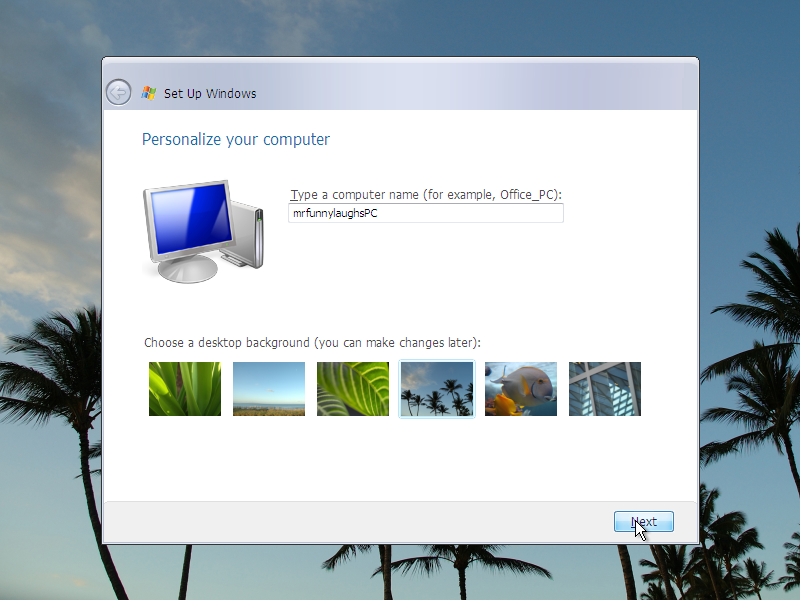Click the Next button

644,521
